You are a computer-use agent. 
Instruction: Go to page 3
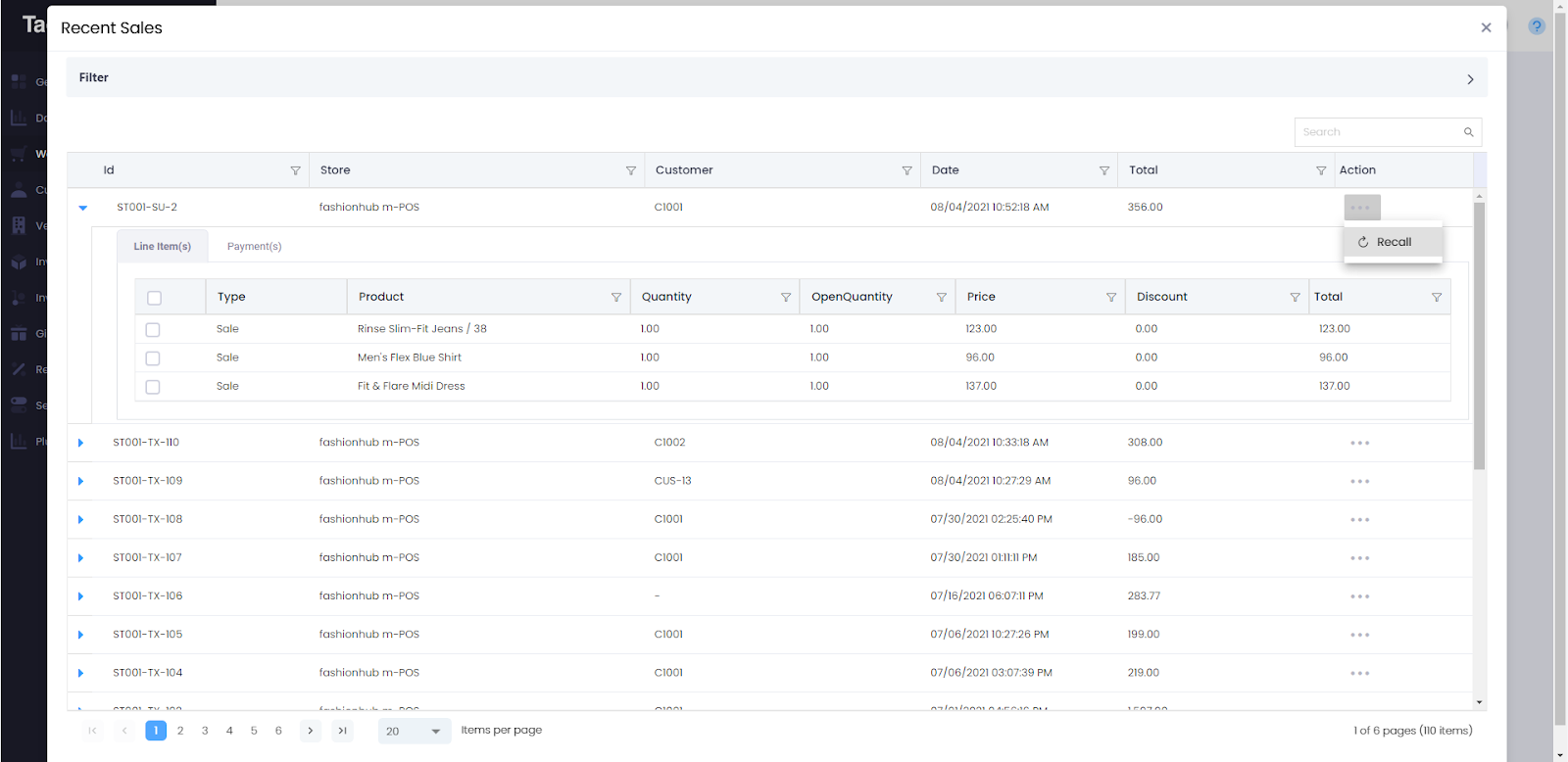pos(205,731)
